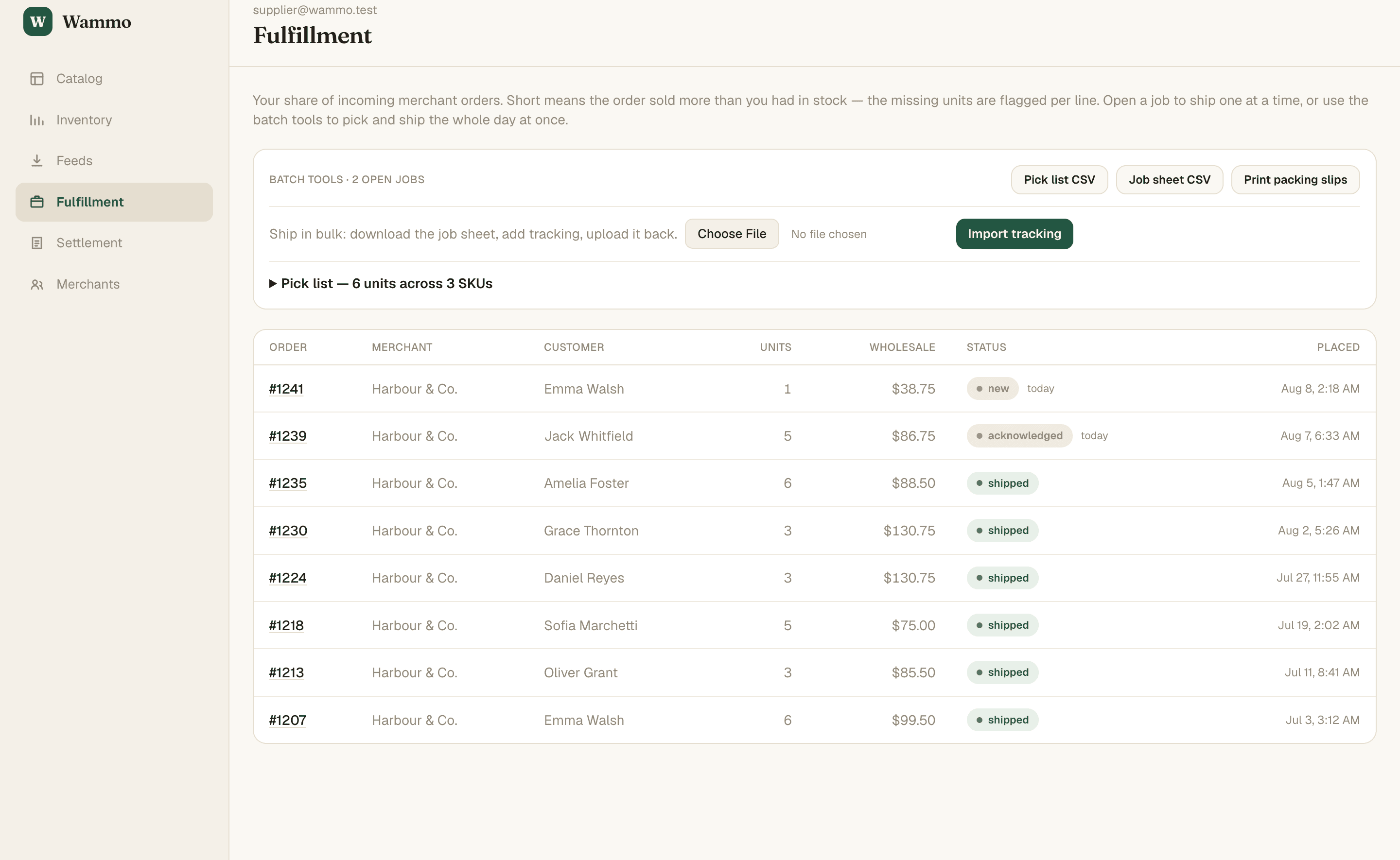This screenshot has height=860, width=1400.
Task: Open order #1239
Action: (x=288, y=436)
